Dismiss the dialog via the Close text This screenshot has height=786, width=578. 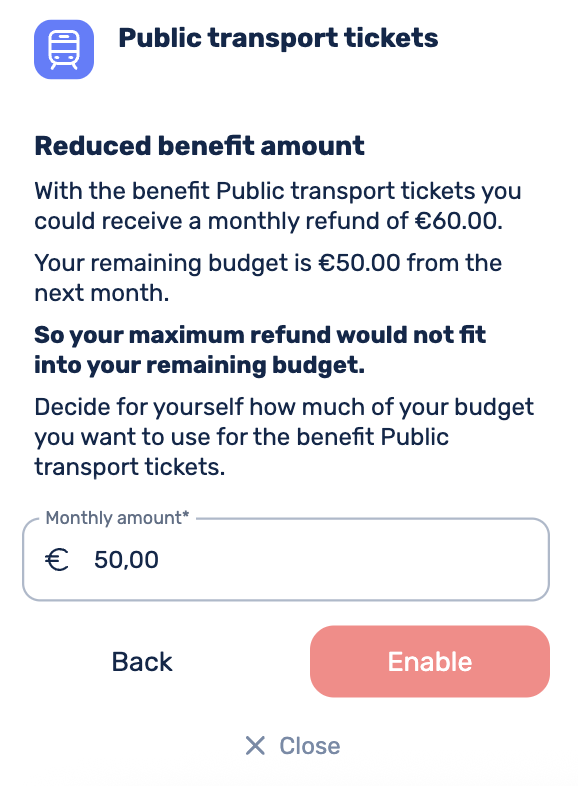tap(310, 745)
